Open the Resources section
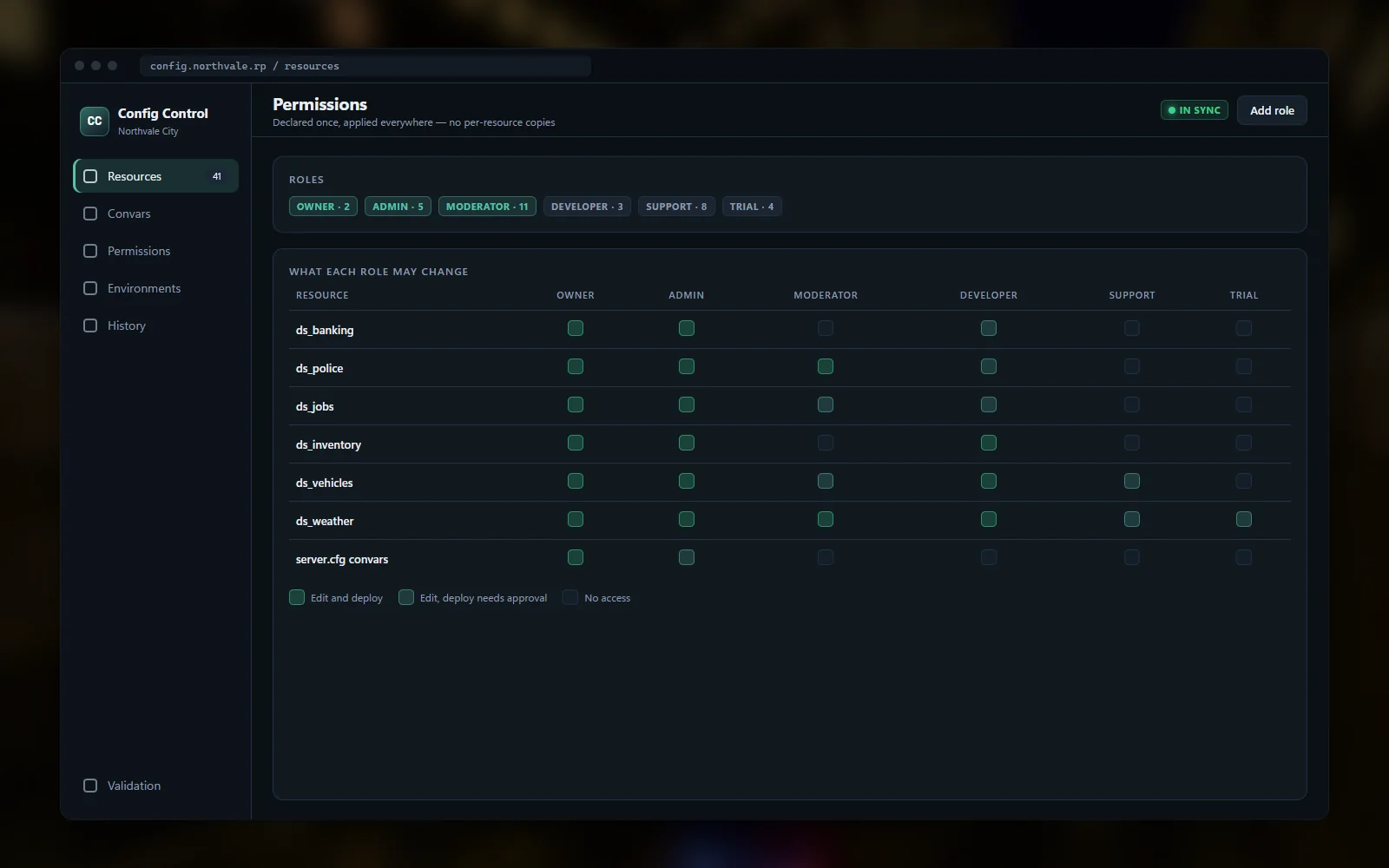This screenshot has height=868, width=1389. click(156, 176)
